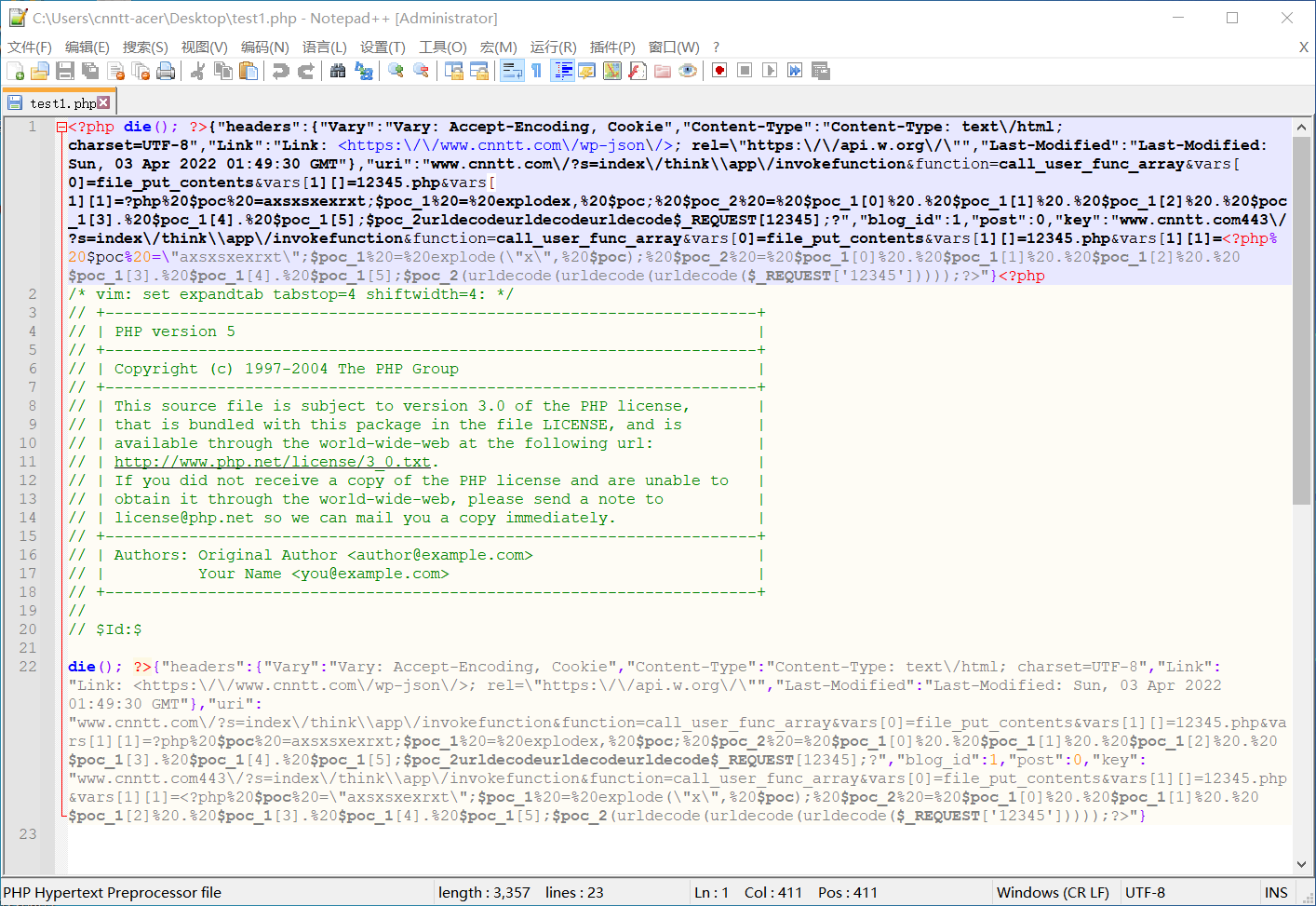This screenshot has height=906, width=1316.
Task: Click the user defined language icon
Action: 587,71
